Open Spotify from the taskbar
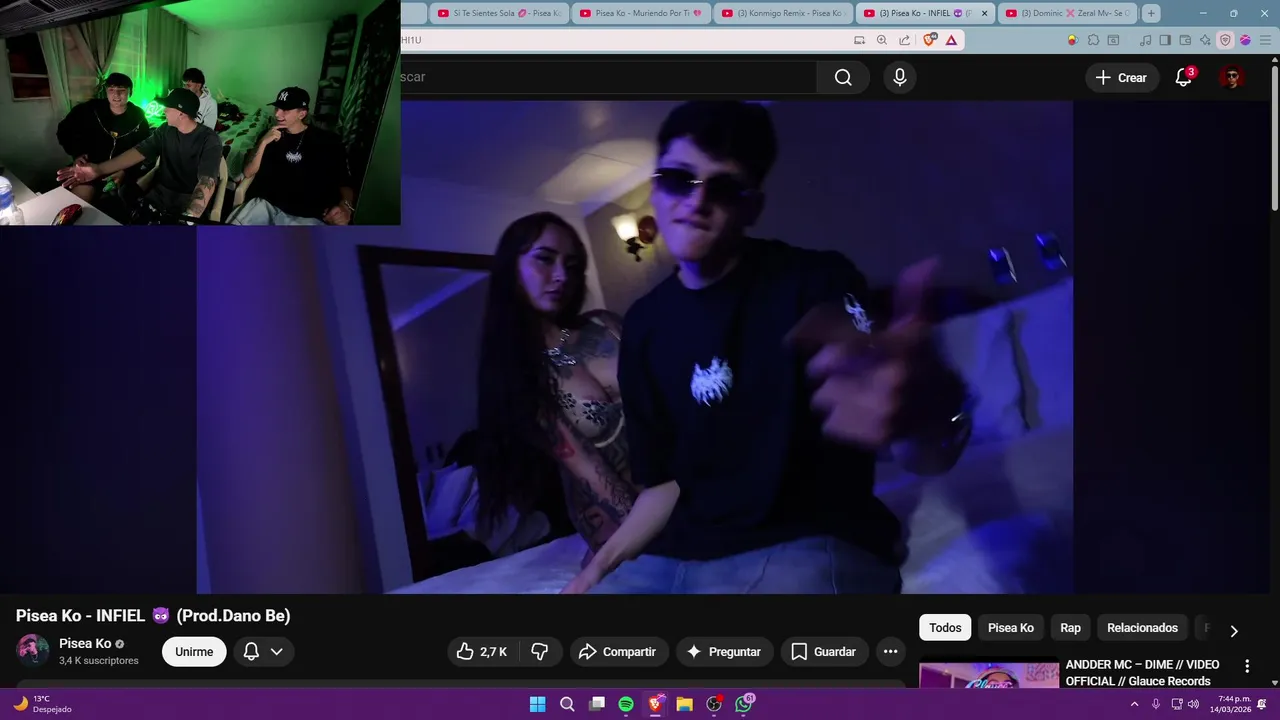1280x720 pixels. point(626,704)
